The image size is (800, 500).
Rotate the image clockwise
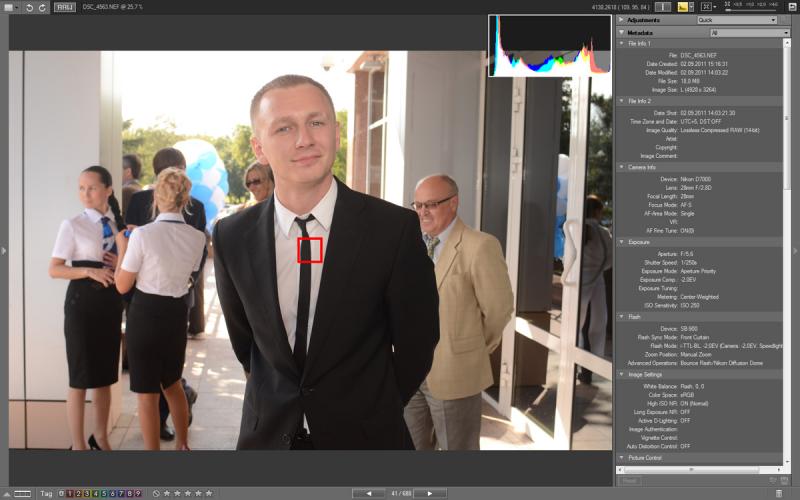pyautogui.click(x=42, y=7)
